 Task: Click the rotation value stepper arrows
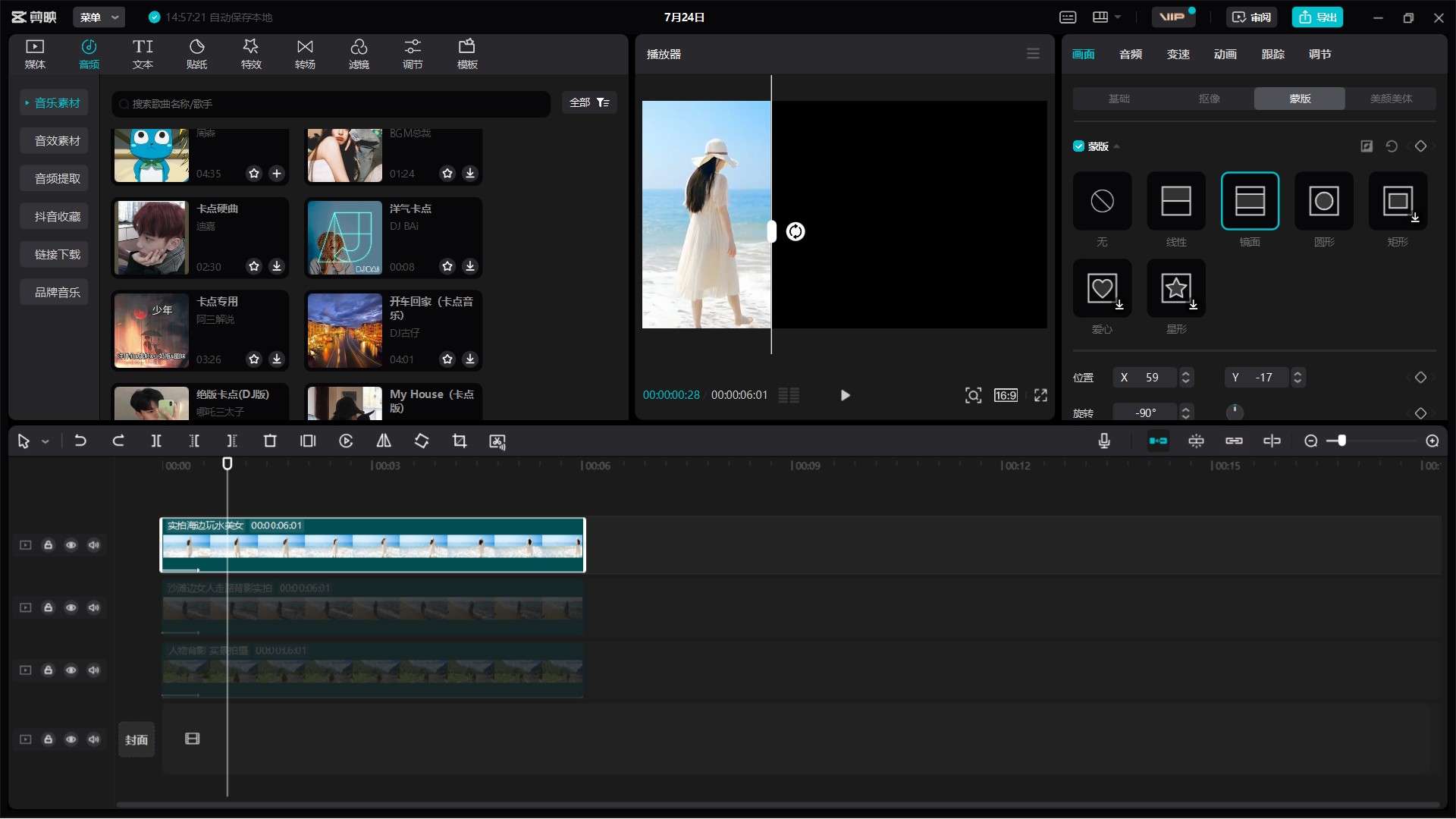pos(1186,413)
